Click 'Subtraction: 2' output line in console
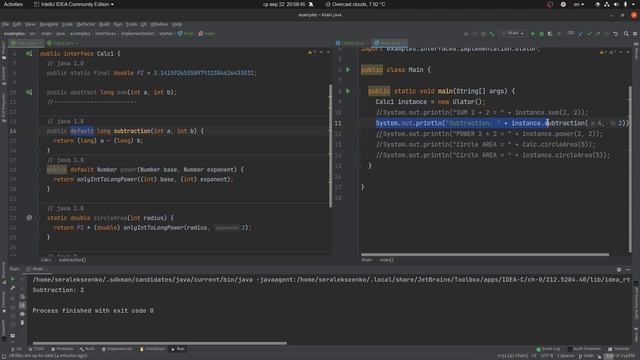640x360 pixels. tap(58, 290)
